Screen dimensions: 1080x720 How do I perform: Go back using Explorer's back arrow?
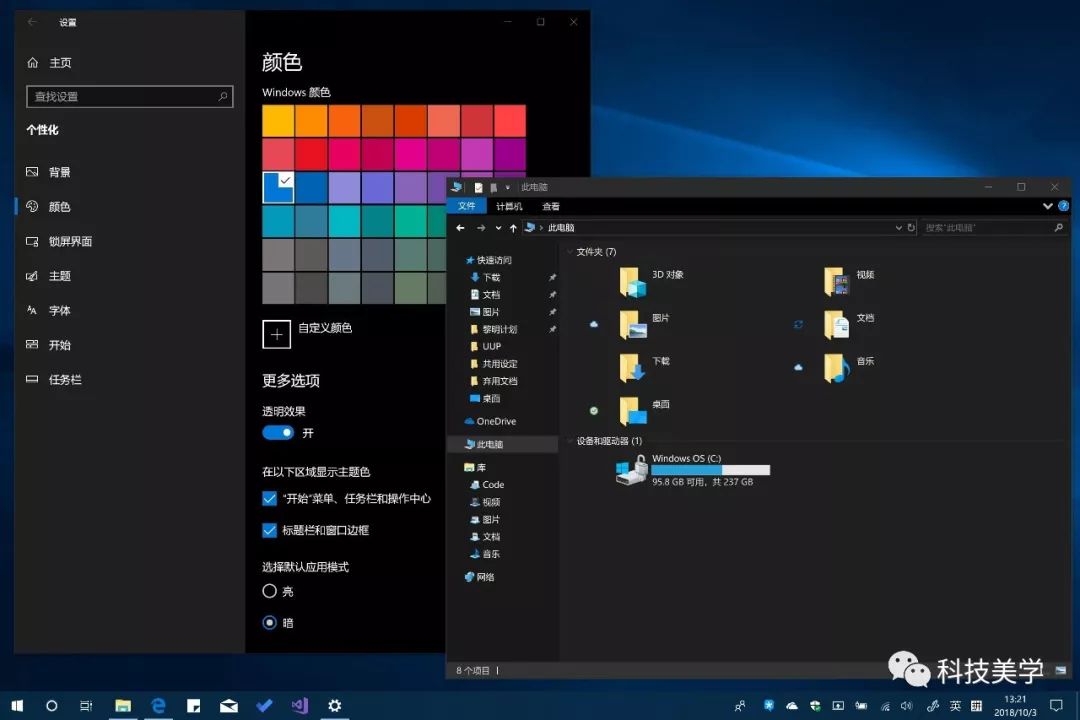point(460,227)
